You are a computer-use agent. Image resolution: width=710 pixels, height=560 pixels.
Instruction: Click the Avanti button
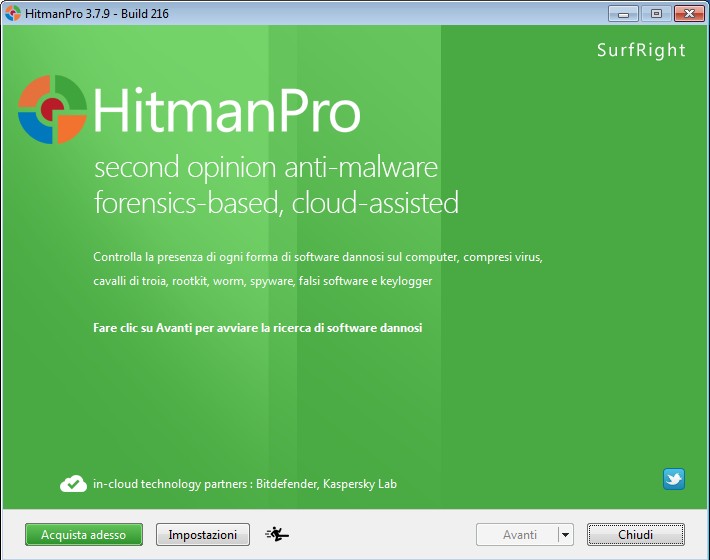coord(518,535)
